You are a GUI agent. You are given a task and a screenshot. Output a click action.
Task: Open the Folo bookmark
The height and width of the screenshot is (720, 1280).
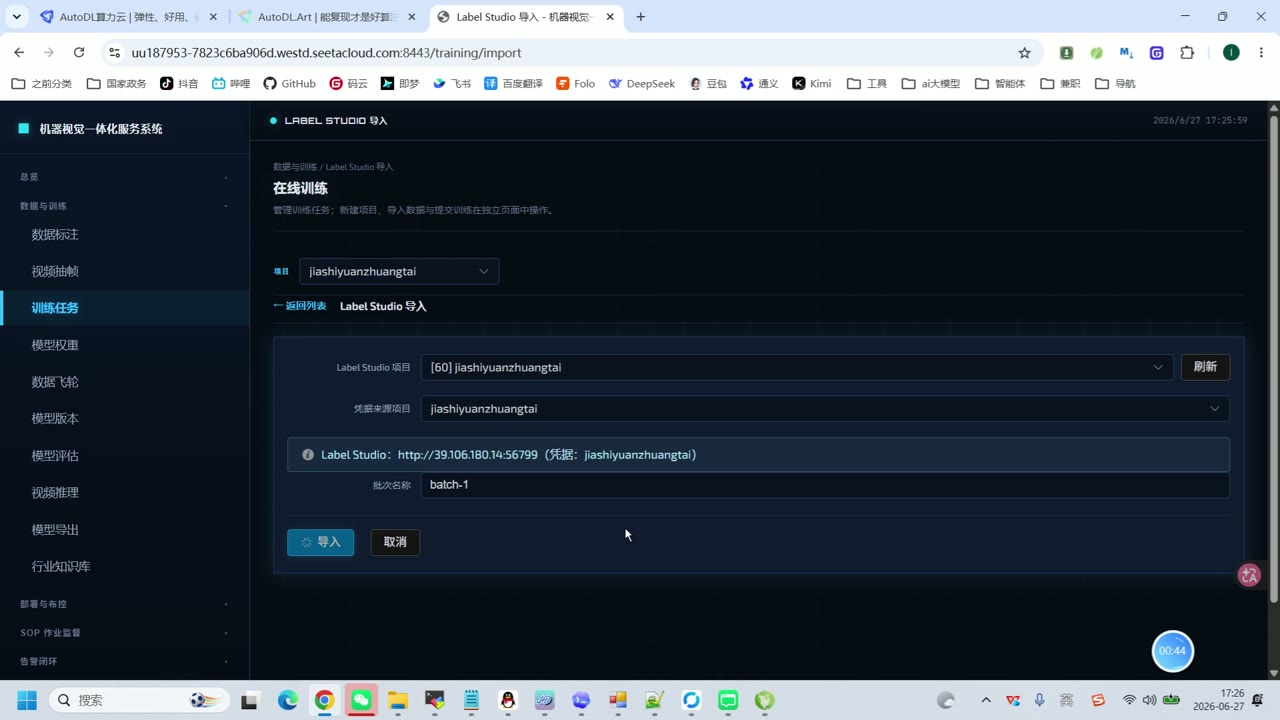(575, 84)
